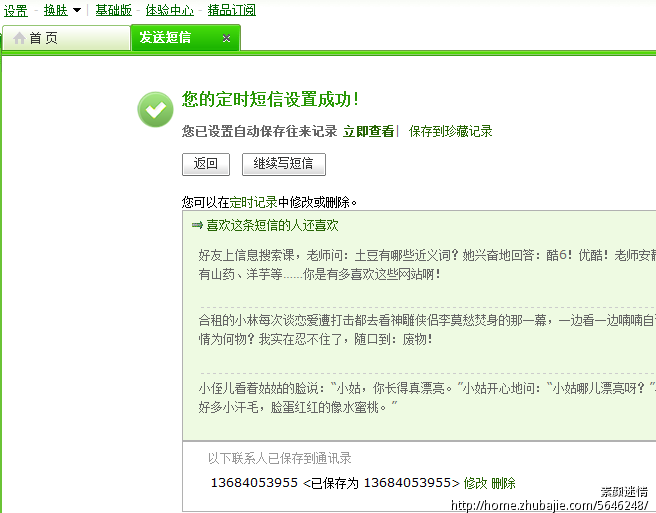This screenshot has height=513, width=656.
Task: Switch to 基础版 basic version
Action: [113, 10]
